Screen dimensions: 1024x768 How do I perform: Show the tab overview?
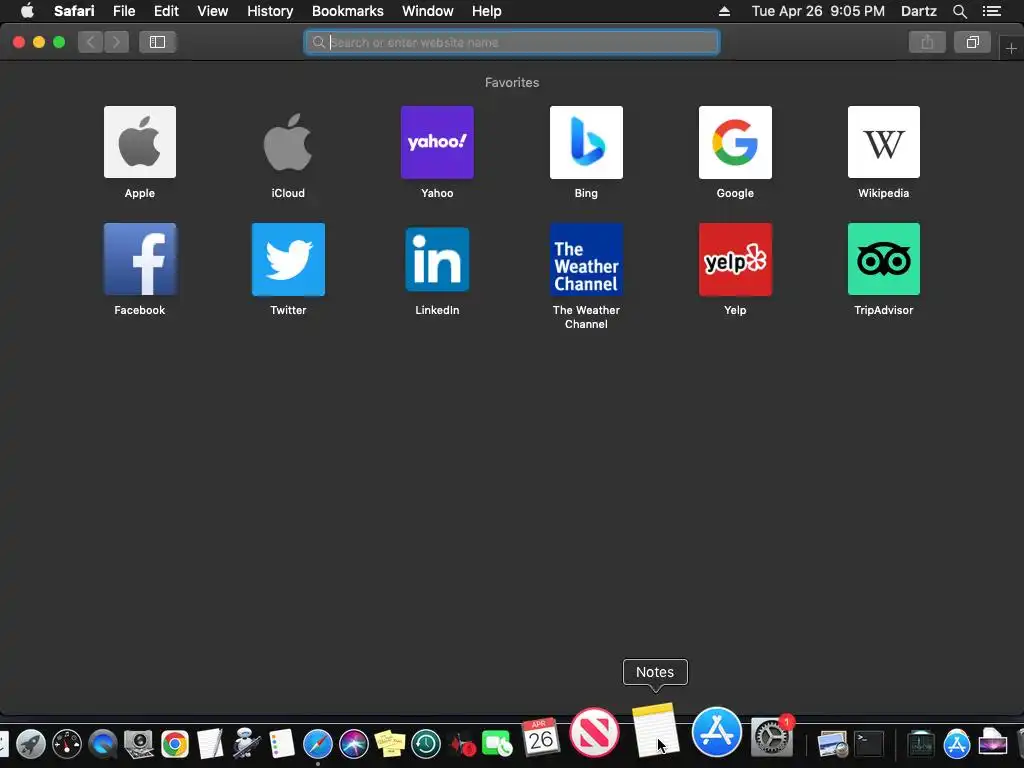click(x=972, y=42)
